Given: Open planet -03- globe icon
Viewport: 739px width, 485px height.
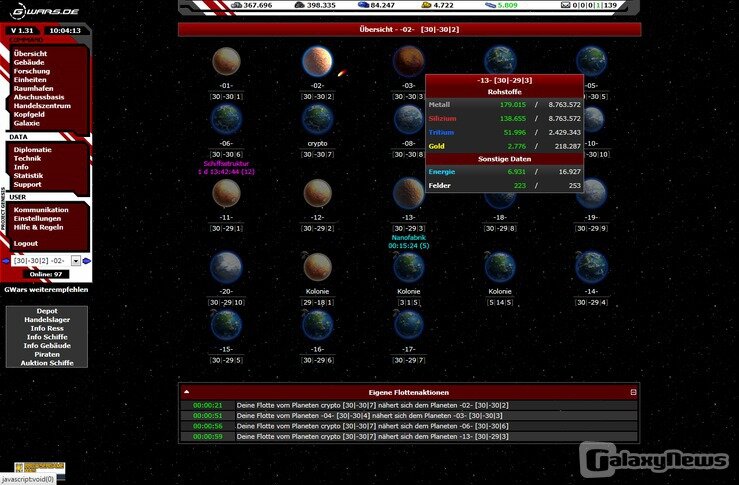Looking at the screenshot, I should 409,61.
